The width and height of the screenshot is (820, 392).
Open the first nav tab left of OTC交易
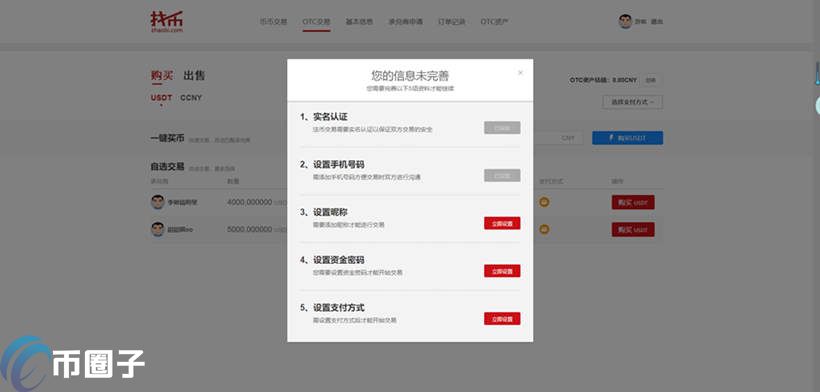pyautogui.click(x=274, y=22)
